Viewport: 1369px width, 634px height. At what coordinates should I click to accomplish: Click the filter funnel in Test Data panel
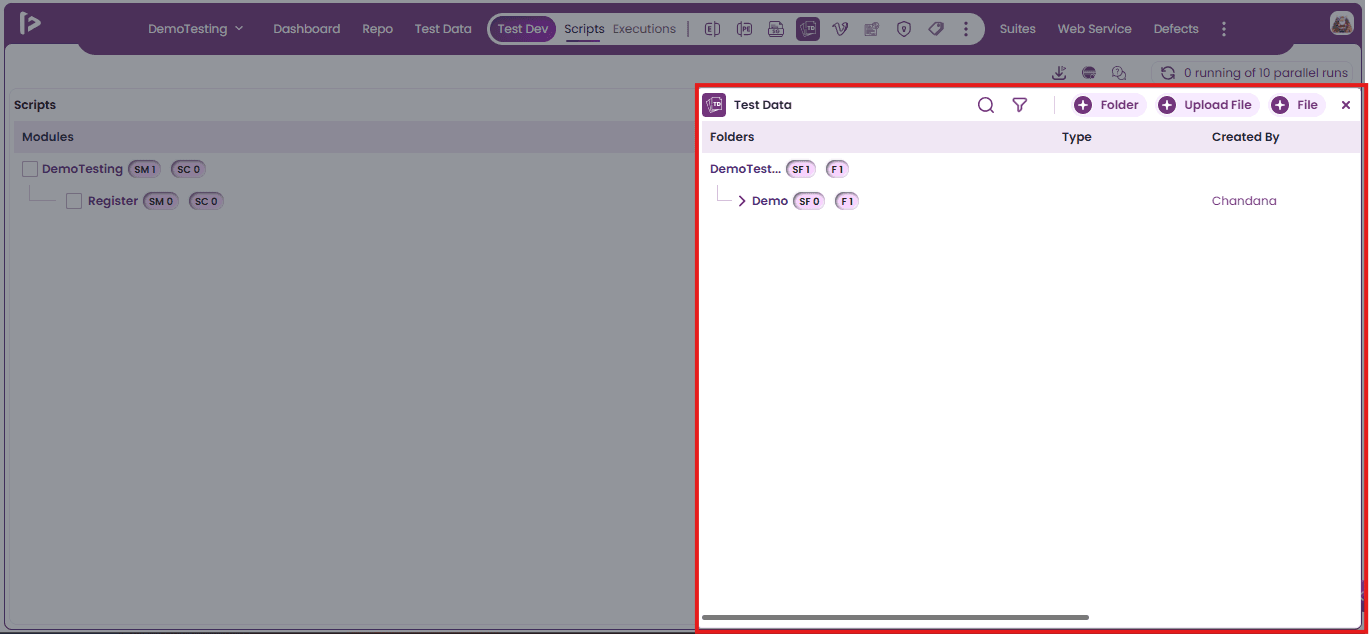coord(1019,105)
